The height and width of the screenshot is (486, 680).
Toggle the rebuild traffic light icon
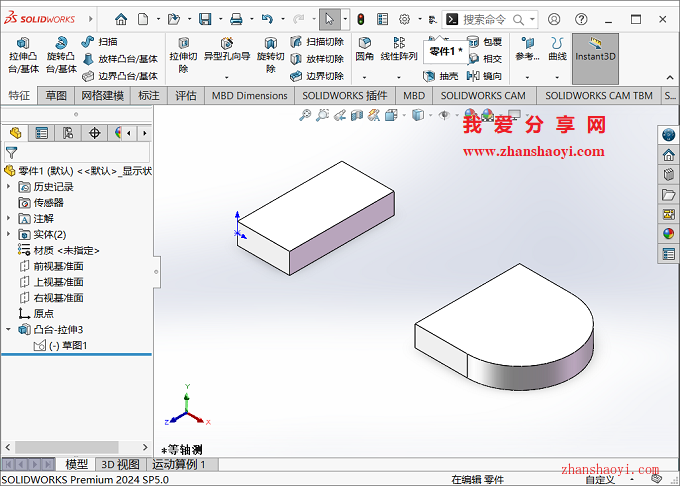pos(360,19)
